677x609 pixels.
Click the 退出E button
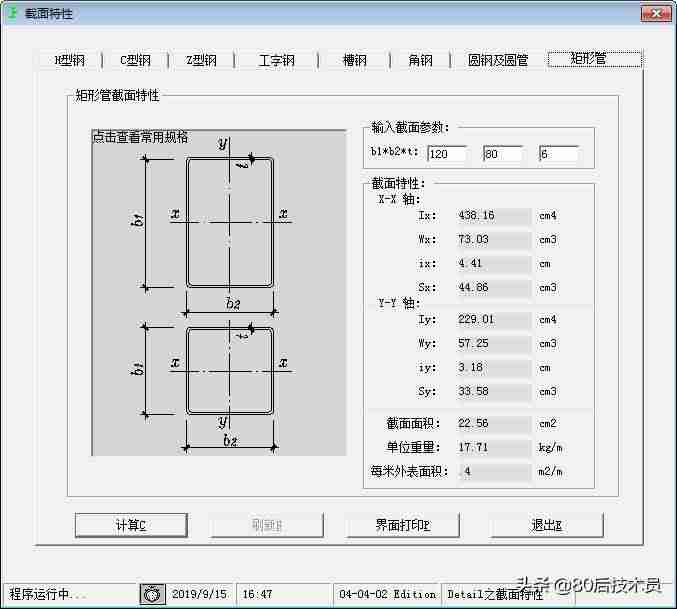pos(547,525)
